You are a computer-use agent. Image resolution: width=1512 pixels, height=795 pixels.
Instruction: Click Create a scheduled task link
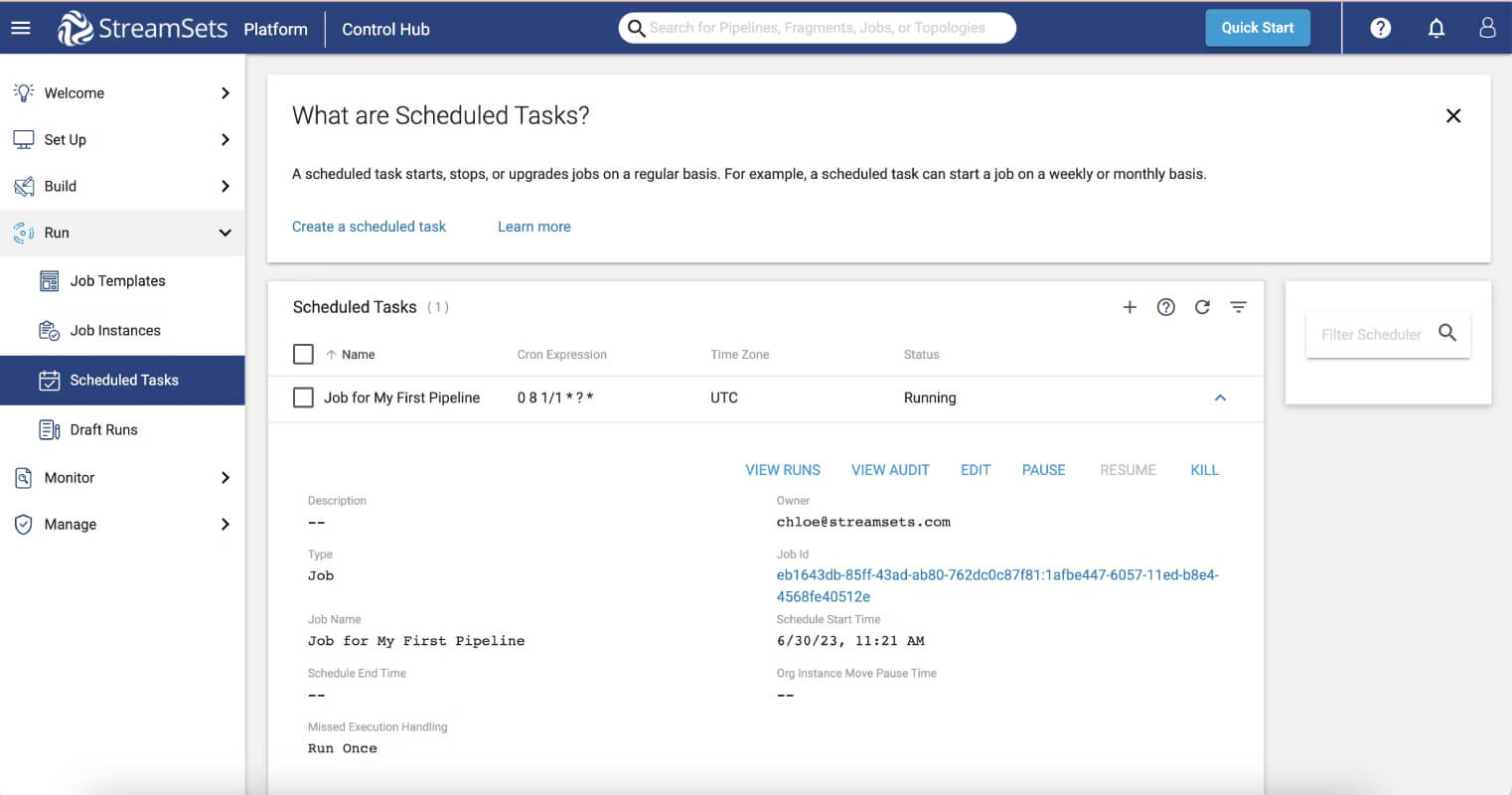pyautogui.click(x=369, y=227)
